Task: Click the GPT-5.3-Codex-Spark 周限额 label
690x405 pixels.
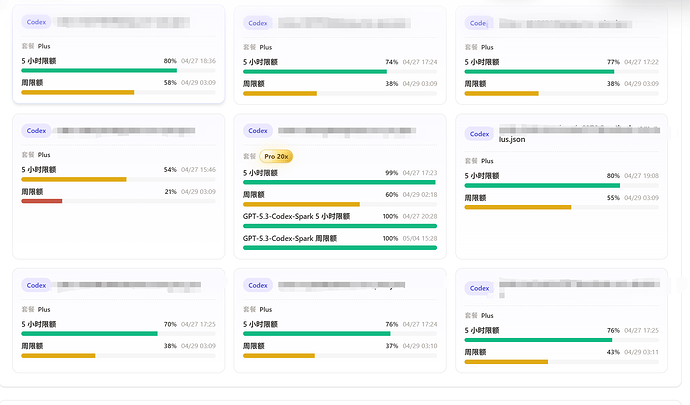Action: click(x=290, y=238)
